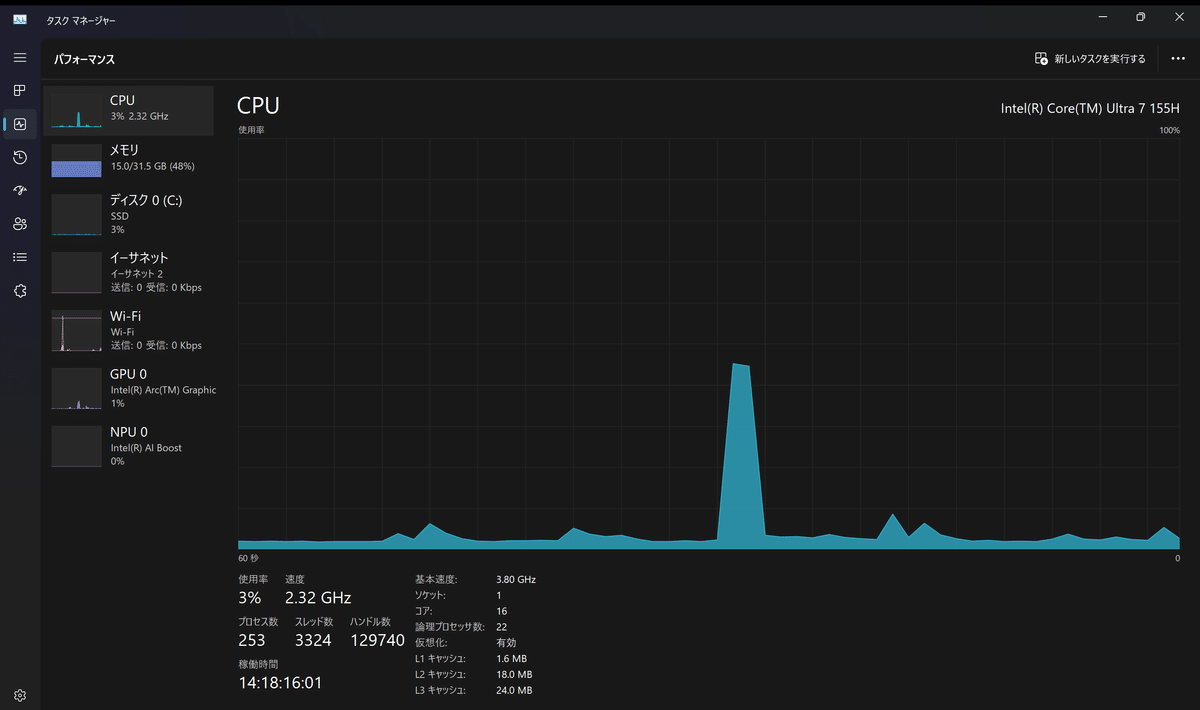Go to Processes page icon
Image resolution: width=1200 pixels, height=710 pixels.
pos(20,91)
